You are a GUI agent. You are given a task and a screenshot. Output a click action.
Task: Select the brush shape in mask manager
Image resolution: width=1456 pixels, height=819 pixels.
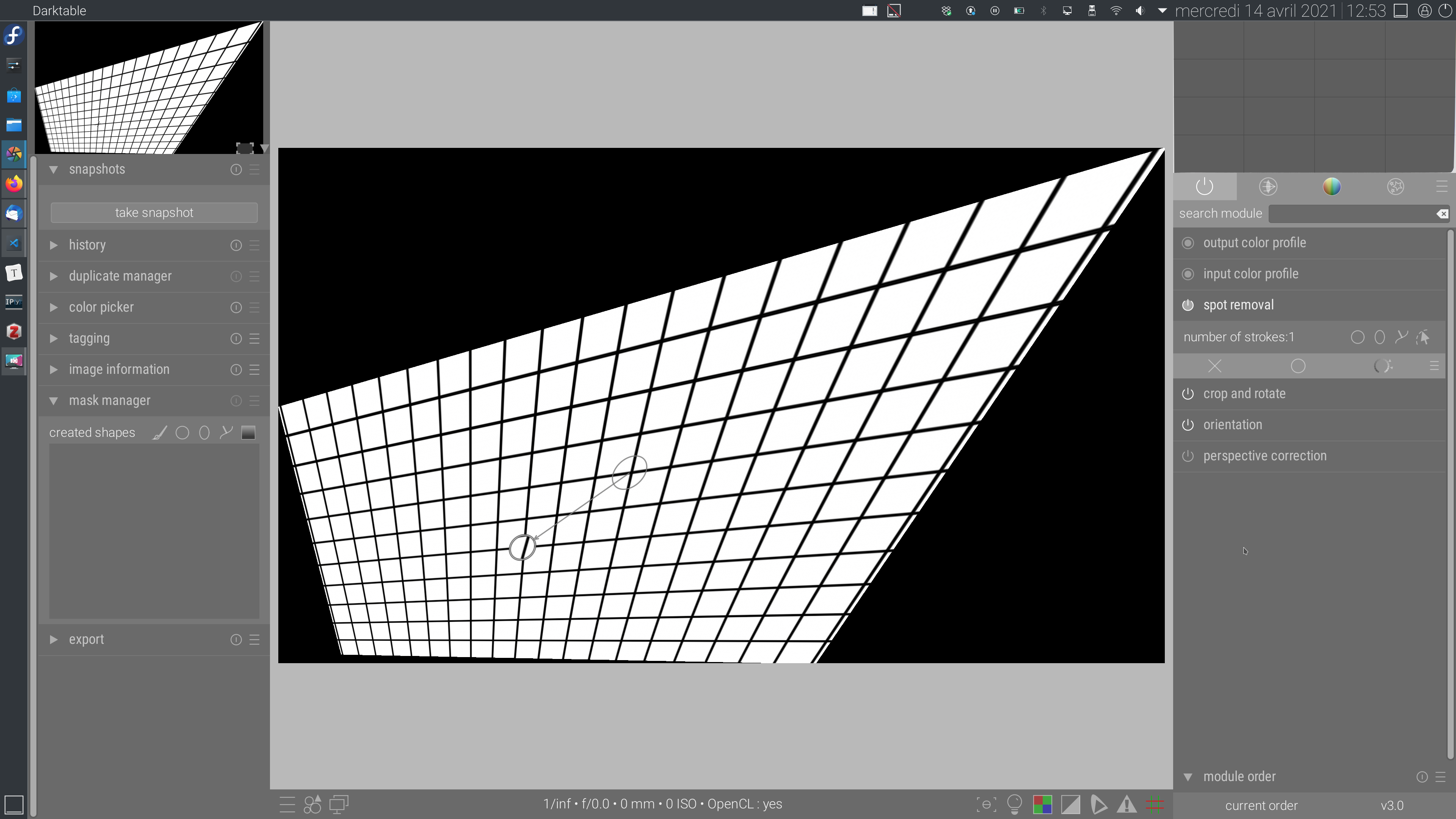[159, 432]
